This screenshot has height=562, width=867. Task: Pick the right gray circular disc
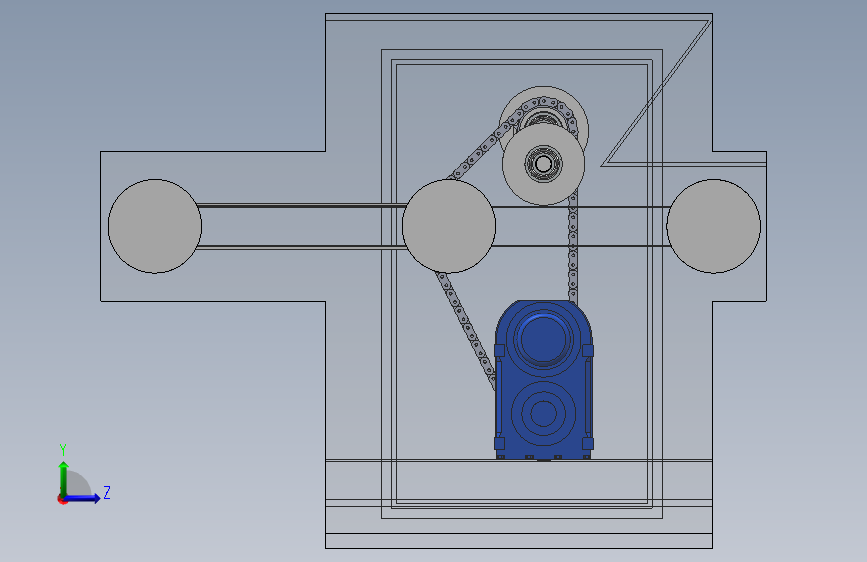(x=713, y=226)
